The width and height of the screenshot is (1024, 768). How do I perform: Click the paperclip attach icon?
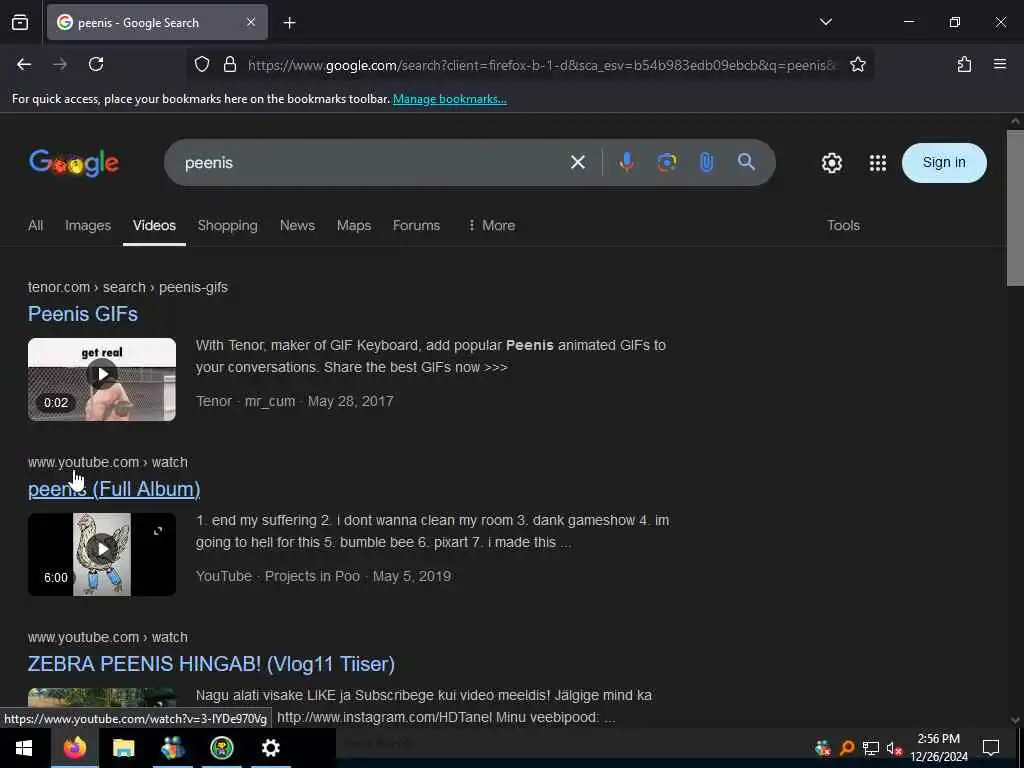[706, 162]
